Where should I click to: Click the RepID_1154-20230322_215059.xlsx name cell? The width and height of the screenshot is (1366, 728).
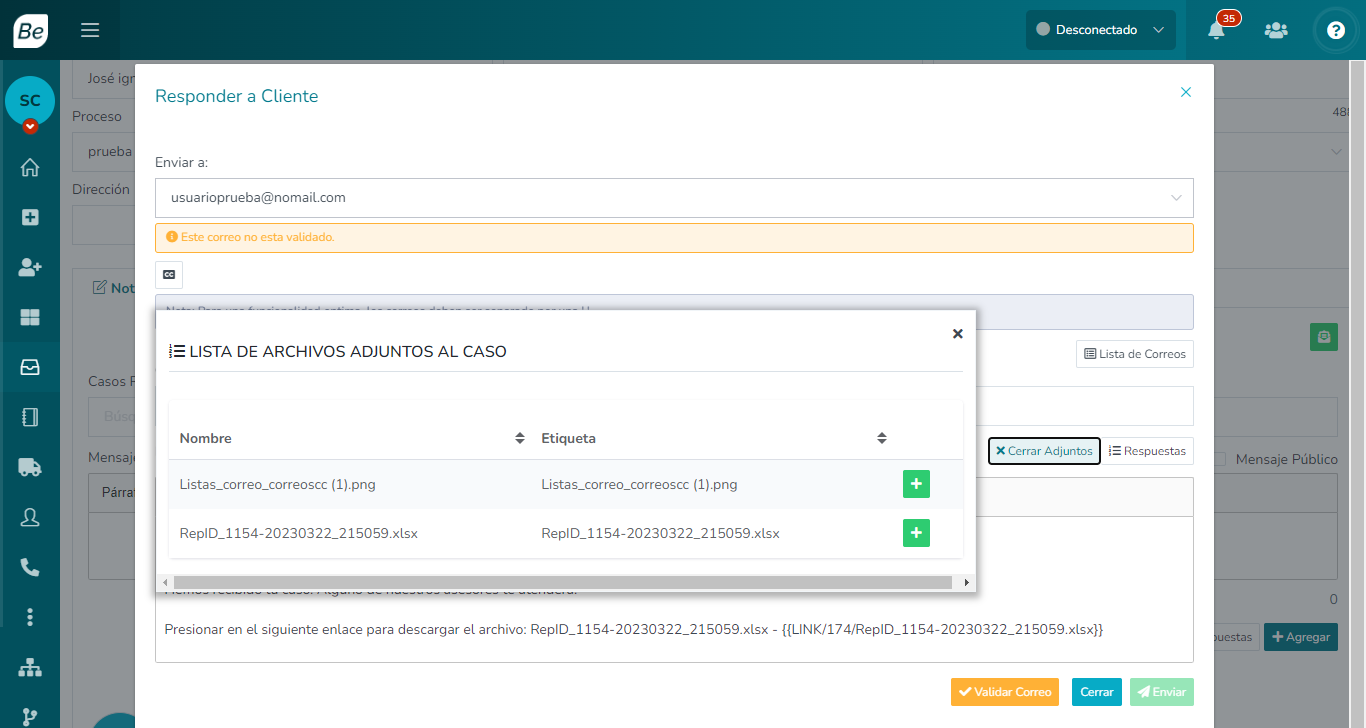coord(299,533)
